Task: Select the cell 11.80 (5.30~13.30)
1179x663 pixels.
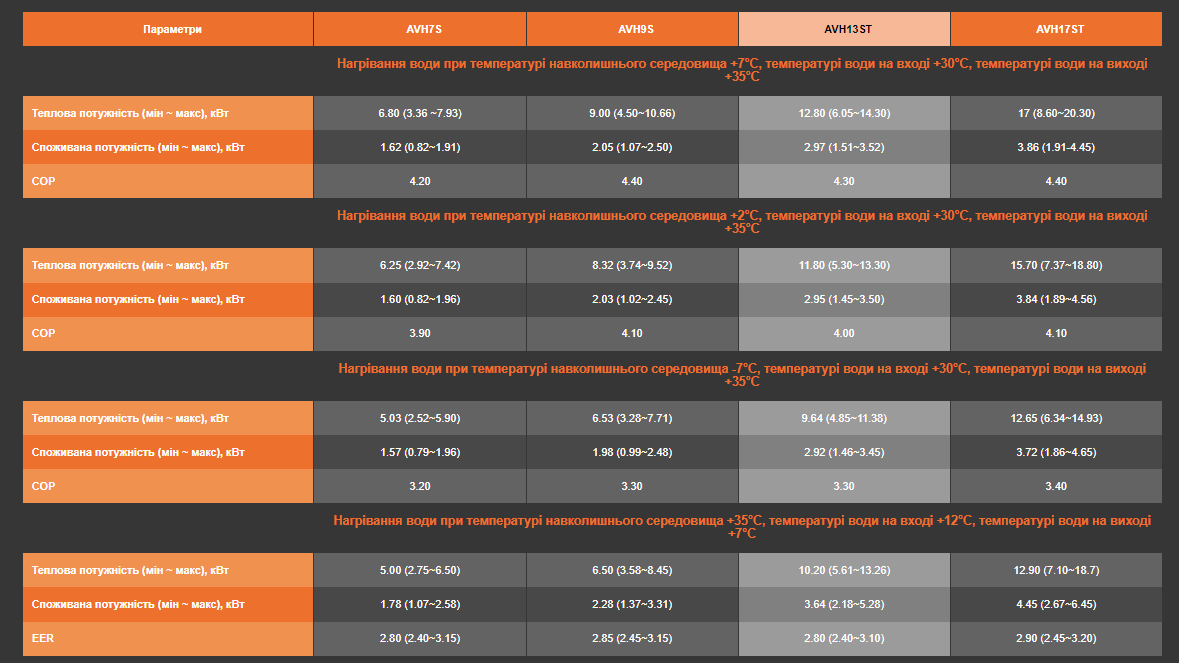Action: [x=844, y=265]
